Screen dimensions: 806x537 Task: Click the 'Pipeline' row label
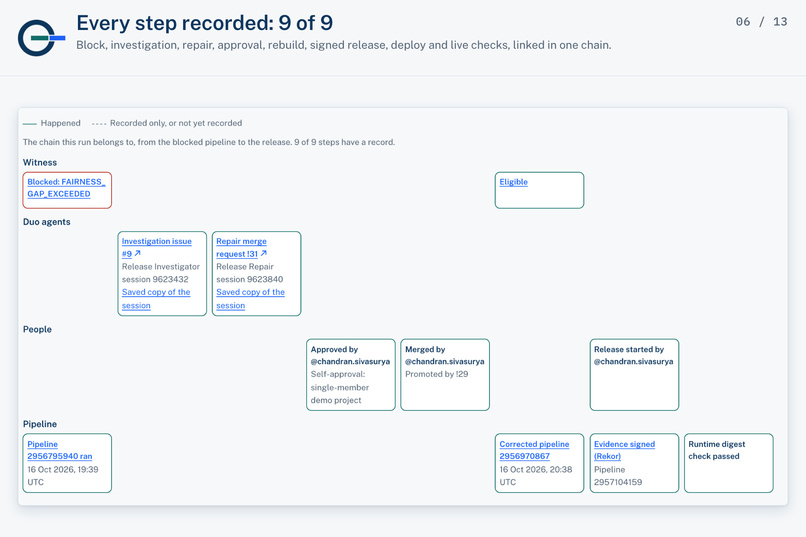[40, 424]
